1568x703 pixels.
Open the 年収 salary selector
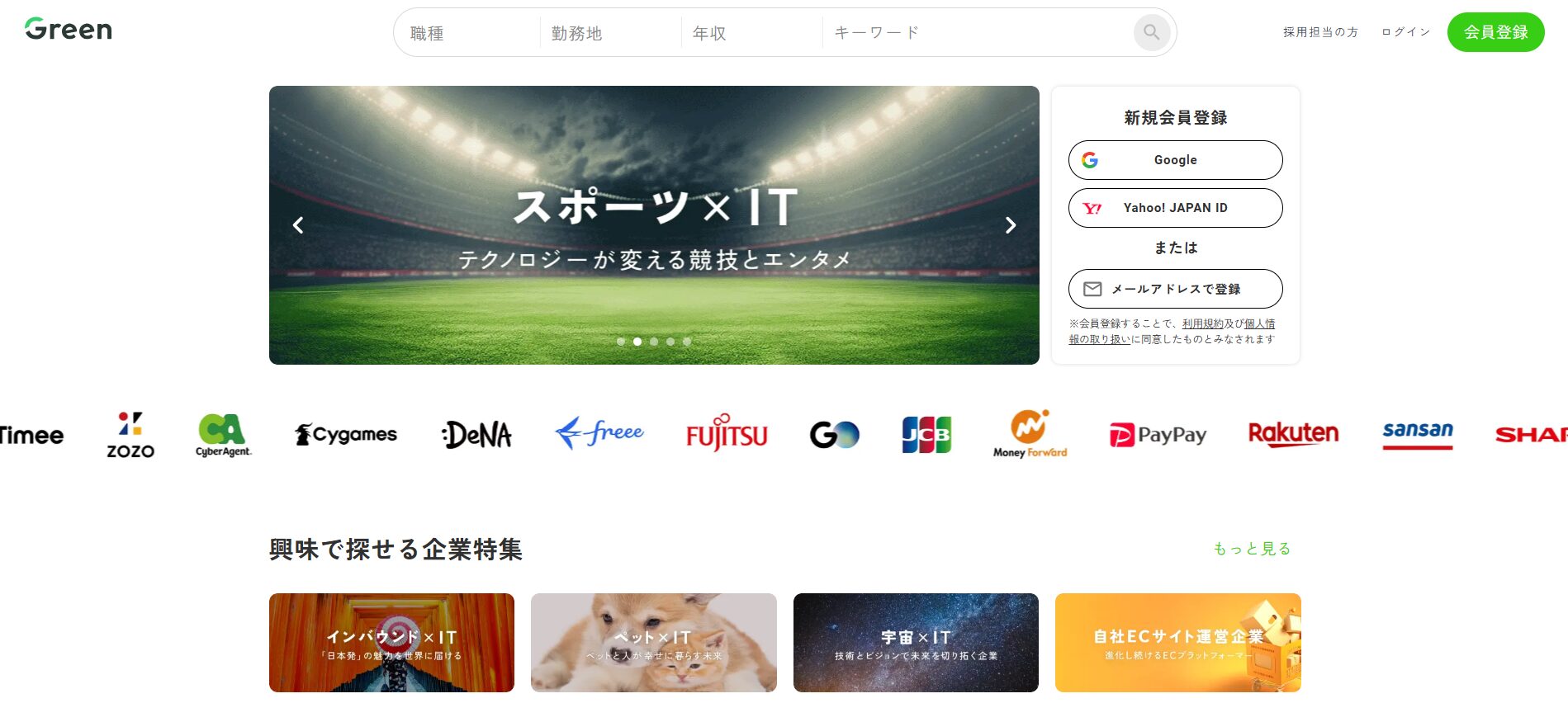coord(752,33)
